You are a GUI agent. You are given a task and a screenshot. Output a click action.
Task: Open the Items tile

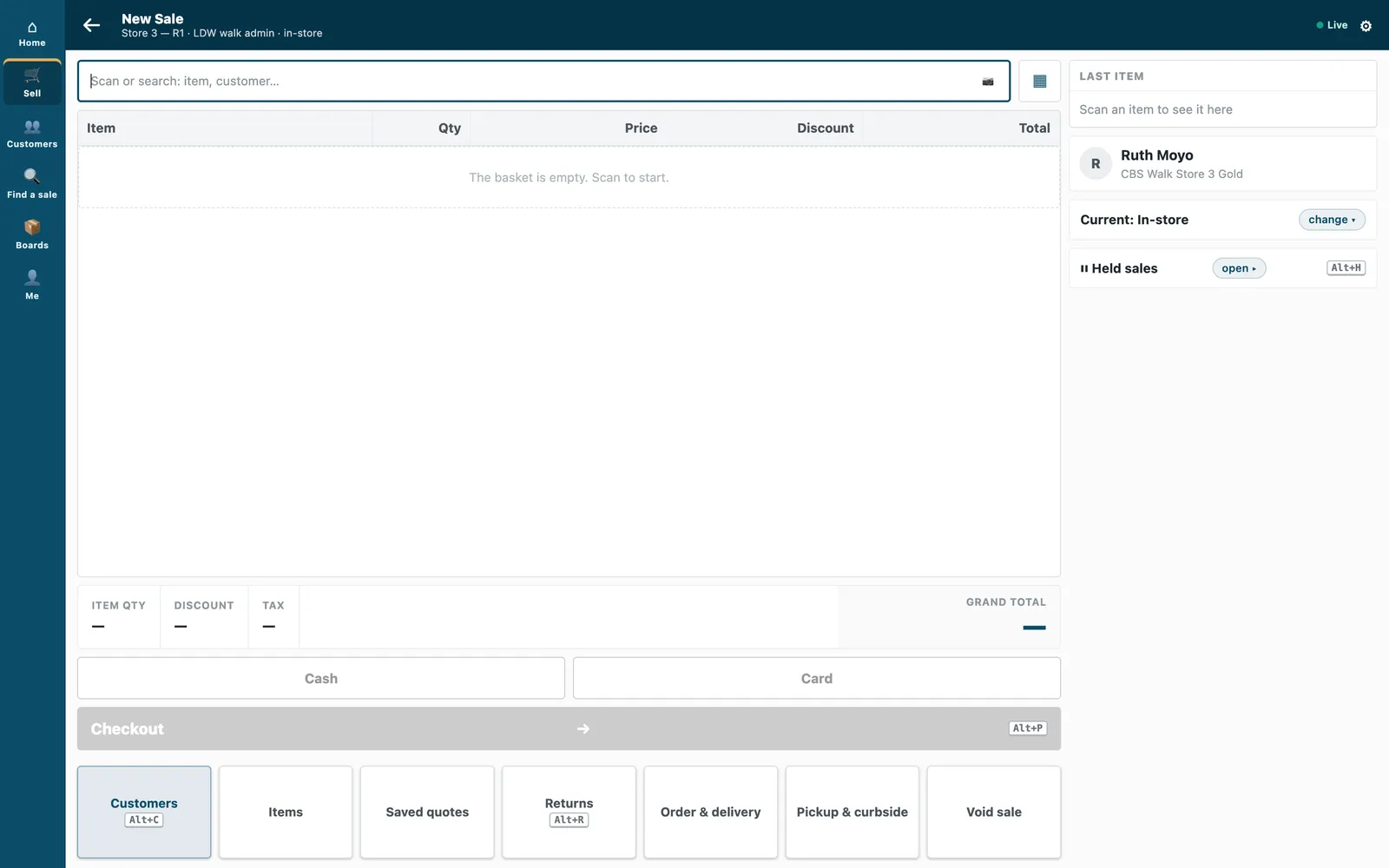coord(286,812)
